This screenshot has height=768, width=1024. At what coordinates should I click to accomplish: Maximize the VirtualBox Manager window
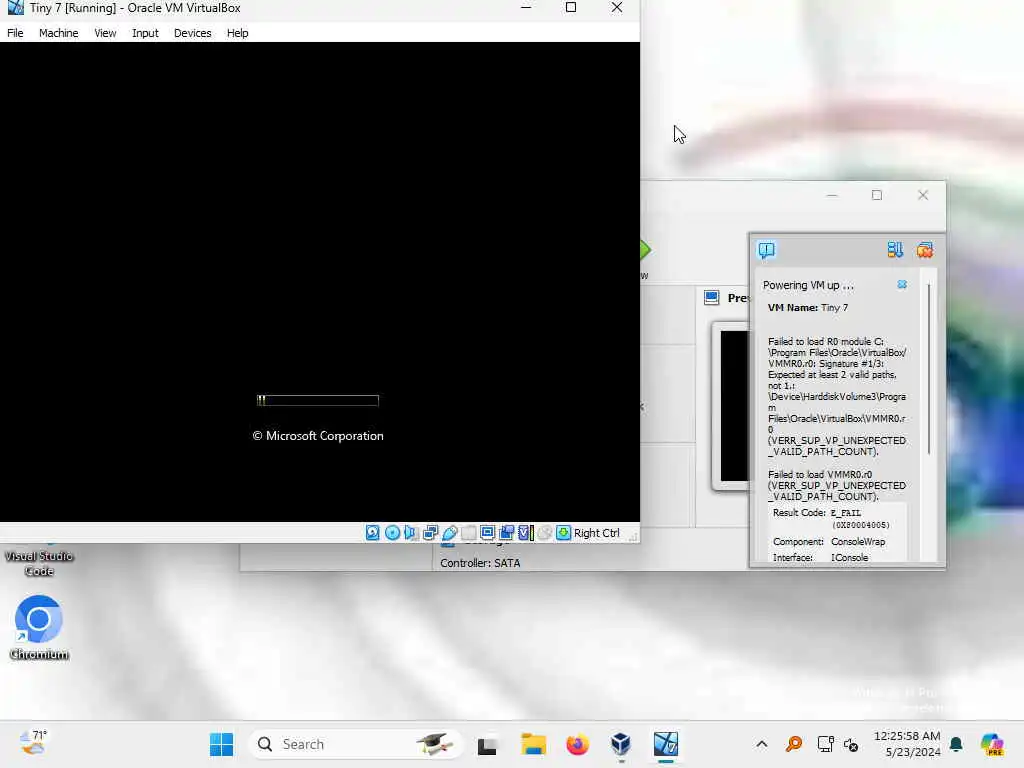(877, 195)
